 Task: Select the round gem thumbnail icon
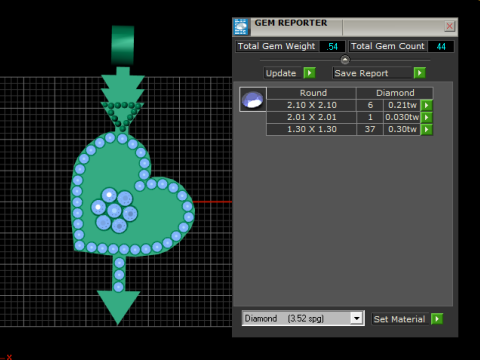click(x=253, y=99)
